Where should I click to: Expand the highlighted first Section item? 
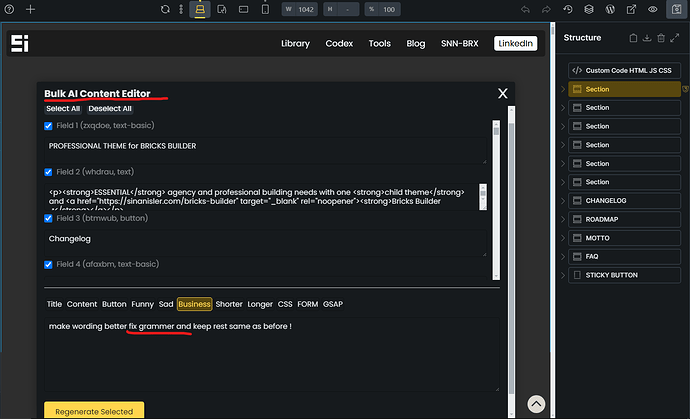tap(562, 89)
